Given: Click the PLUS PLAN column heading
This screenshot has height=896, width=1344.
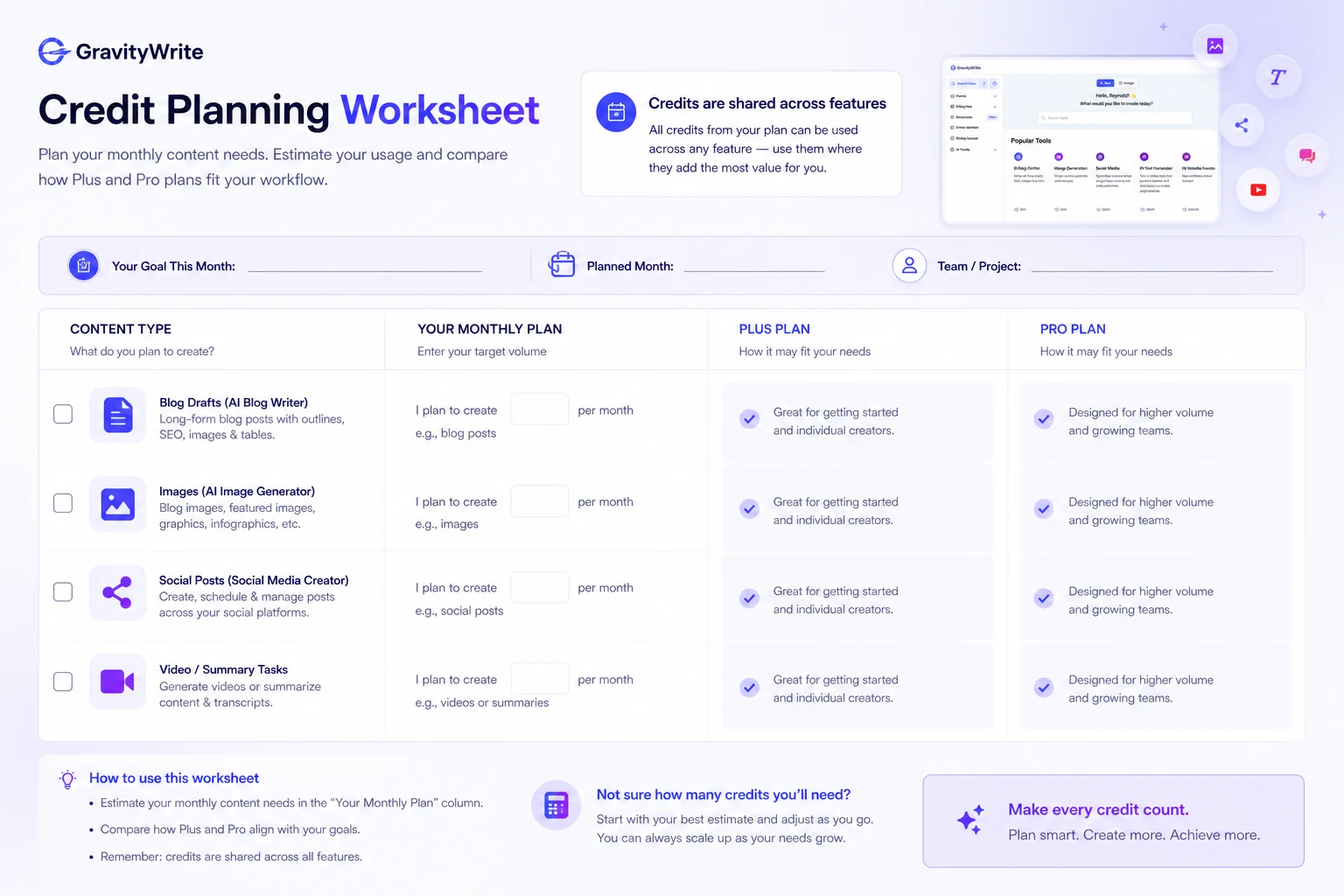Looking at the screenshot, I should click(774, 329).
